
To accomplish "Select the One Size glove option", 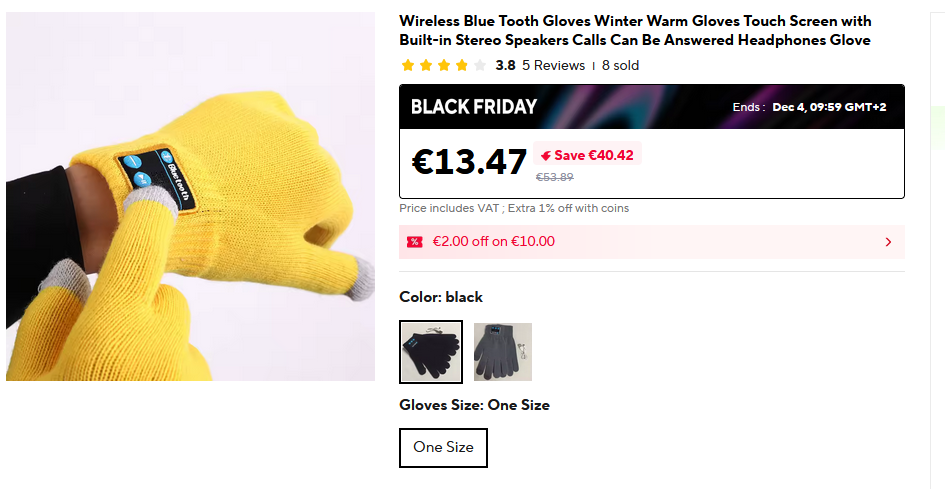I will pos(443,447).
